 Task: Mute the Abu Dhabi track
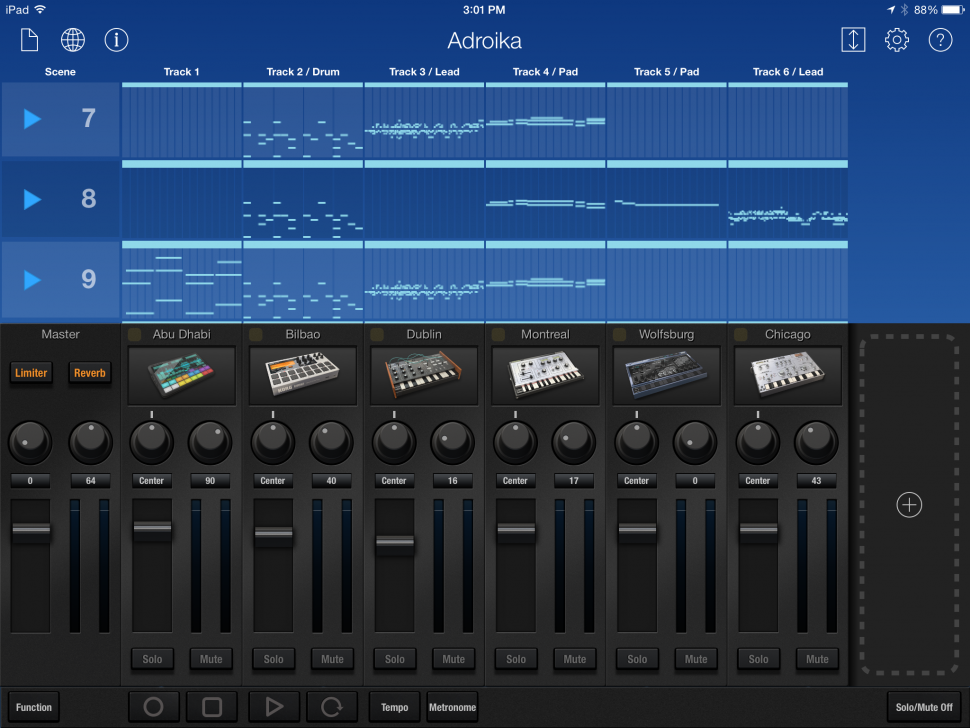coord(211,659)
